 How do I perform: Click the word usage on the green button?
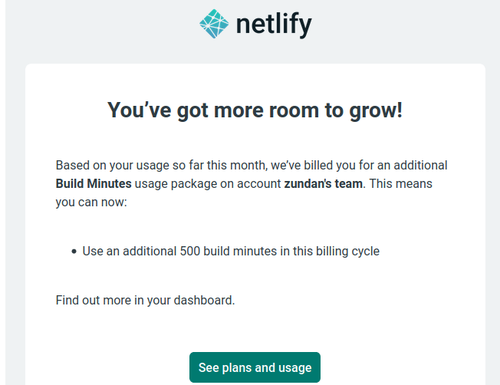[x=295, y=368]
